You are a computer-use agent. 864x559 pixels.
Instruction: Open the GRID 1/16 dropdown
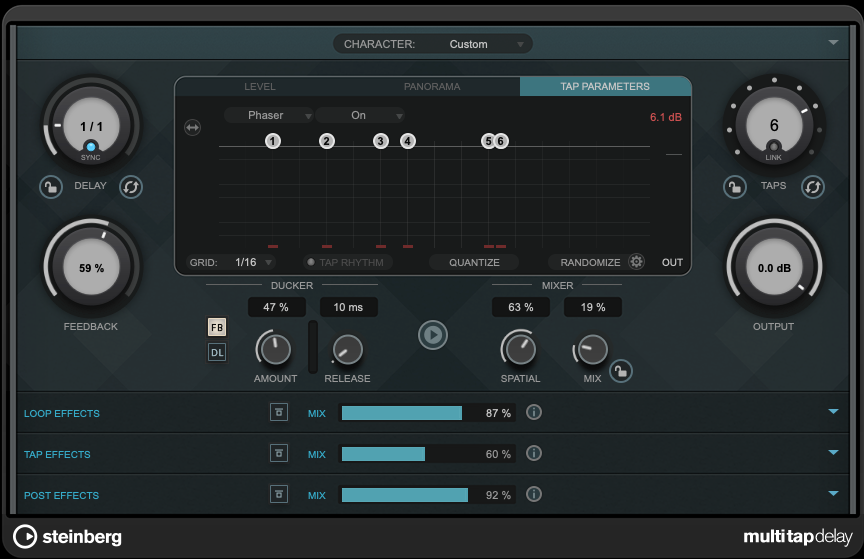click(x=253, y=262)
